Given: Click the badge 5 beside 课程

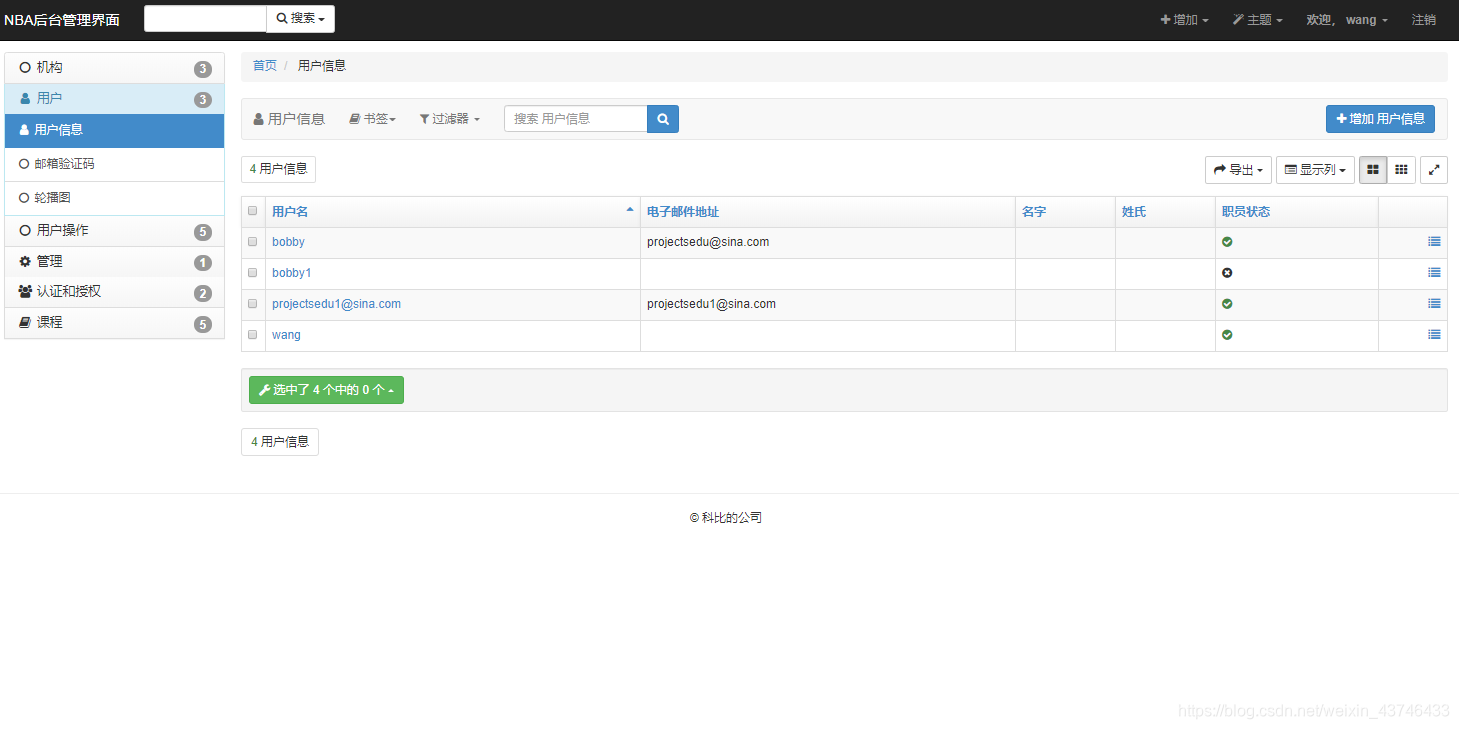Looking at the screenshot, I should (x=203, y=324).
